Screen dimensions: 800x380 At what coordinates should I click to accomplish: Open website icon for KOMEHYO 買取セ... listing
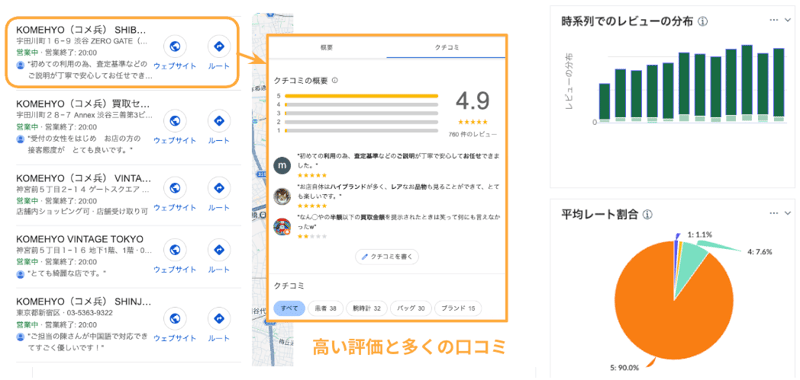pyautogui.click(x=175, y=121)
